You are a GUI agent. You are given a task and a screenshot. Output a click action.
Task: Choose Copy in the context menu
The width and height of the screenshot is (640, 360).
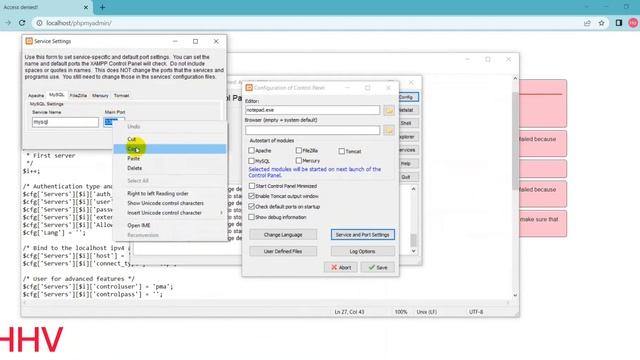click(170, 149)
